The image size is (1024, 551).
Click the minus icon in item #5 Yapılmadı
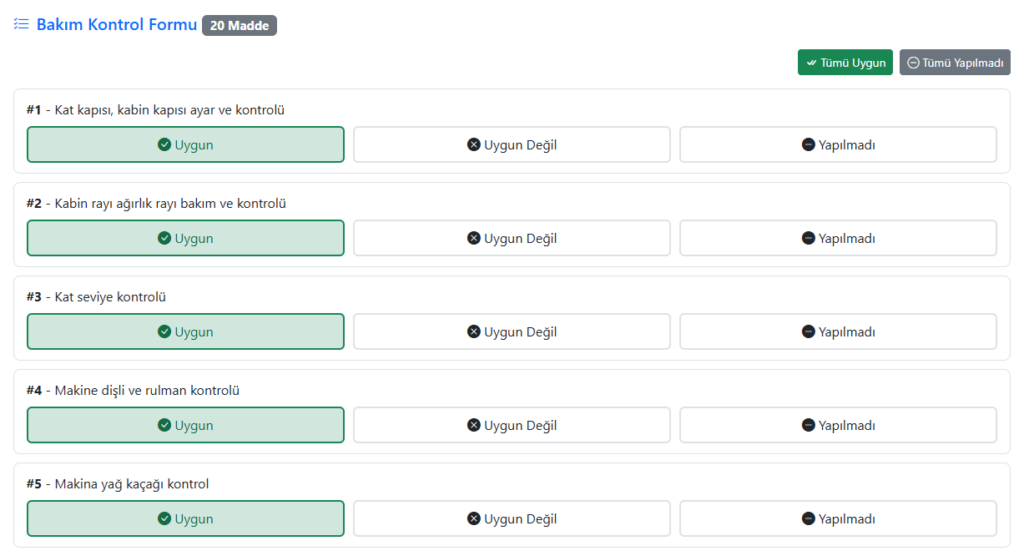click(808, 518)
